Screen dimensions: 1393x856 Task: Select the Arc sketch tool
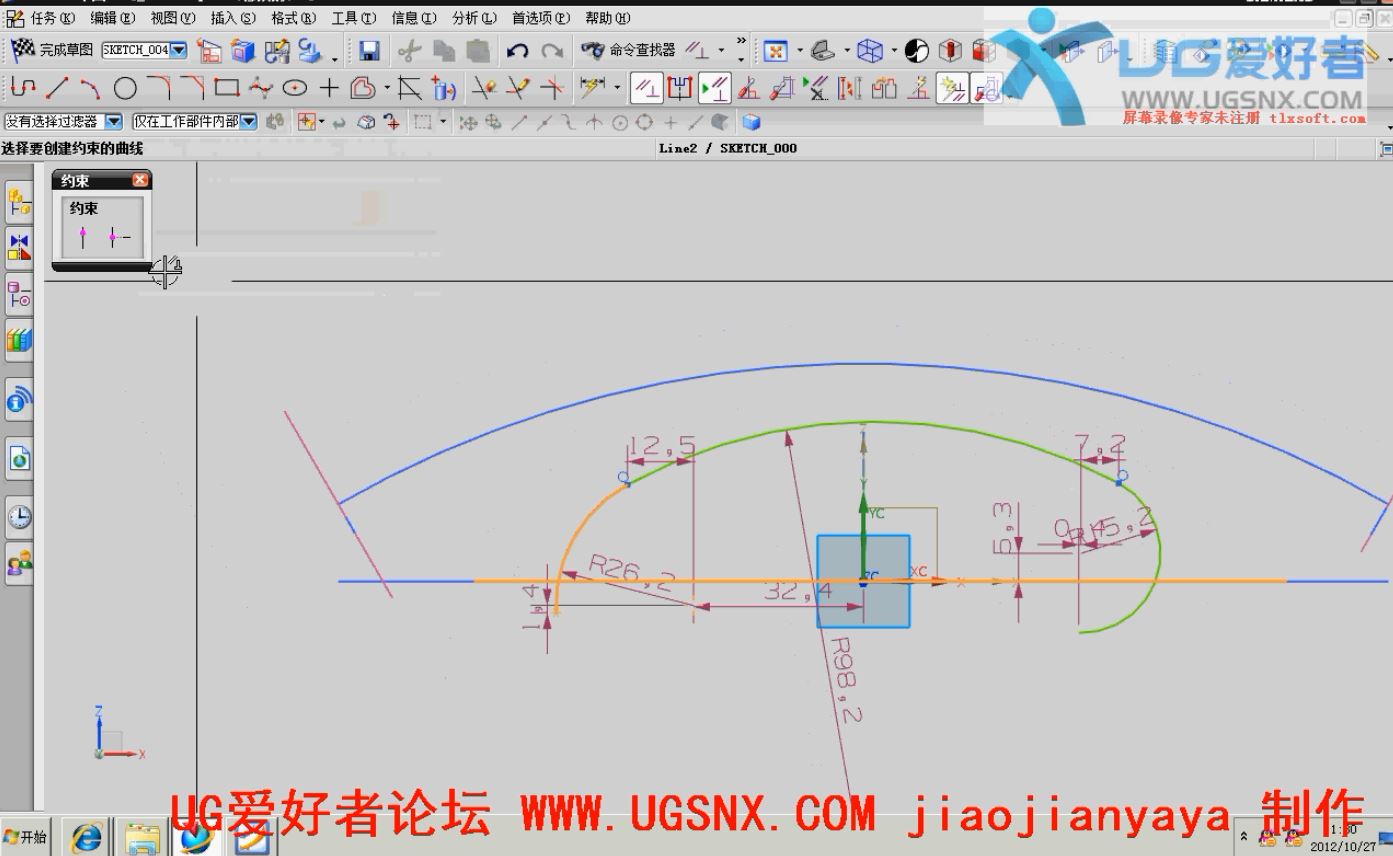click(x=90, y=88)
